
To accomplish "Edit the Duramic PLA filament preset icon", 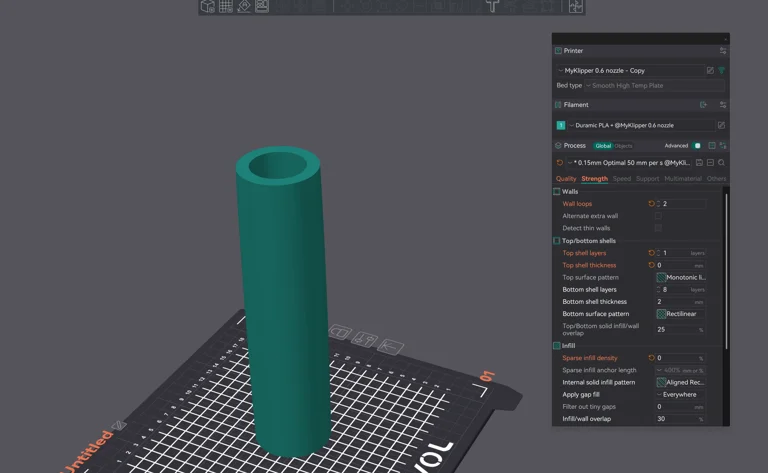I will coord(721,125).
